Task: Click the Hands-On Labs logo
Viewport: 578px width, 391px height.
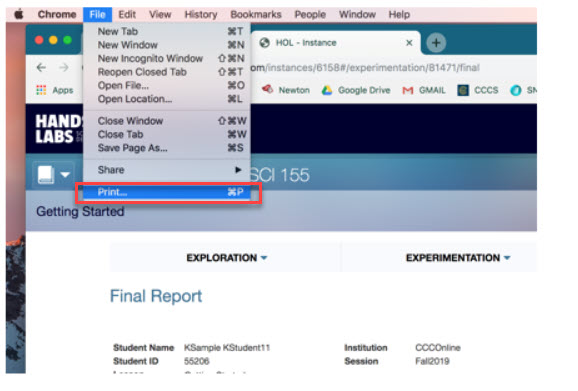Action: click(x=59, y=129)
